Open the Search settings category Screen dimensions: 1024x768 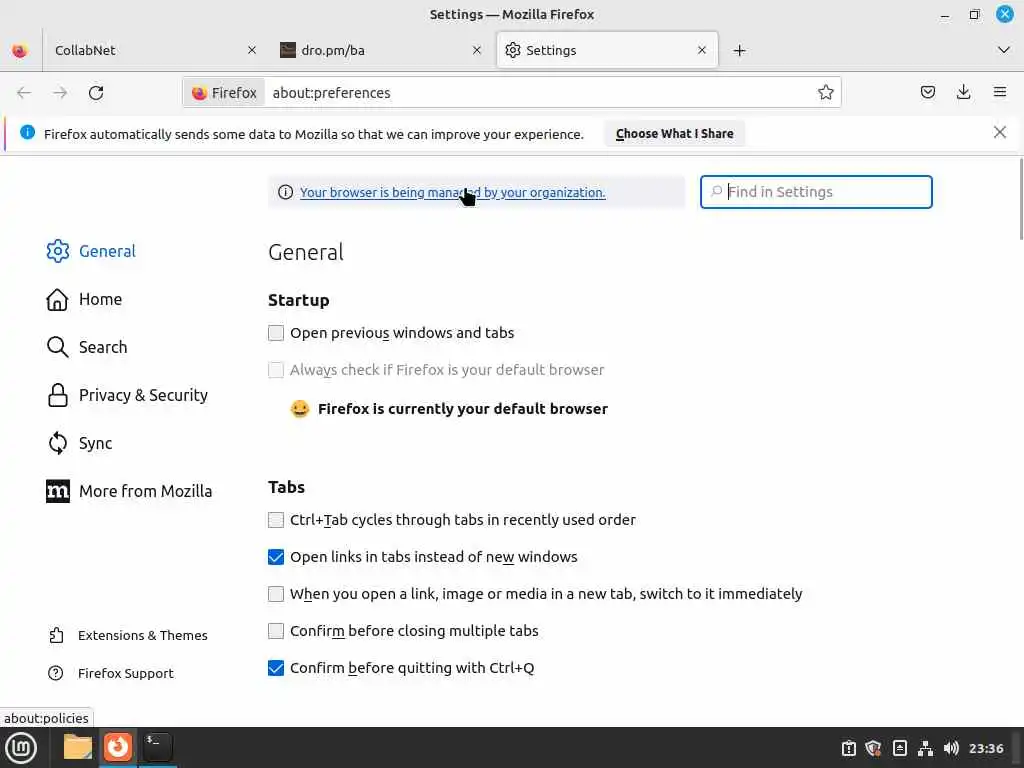click(87, 347)
